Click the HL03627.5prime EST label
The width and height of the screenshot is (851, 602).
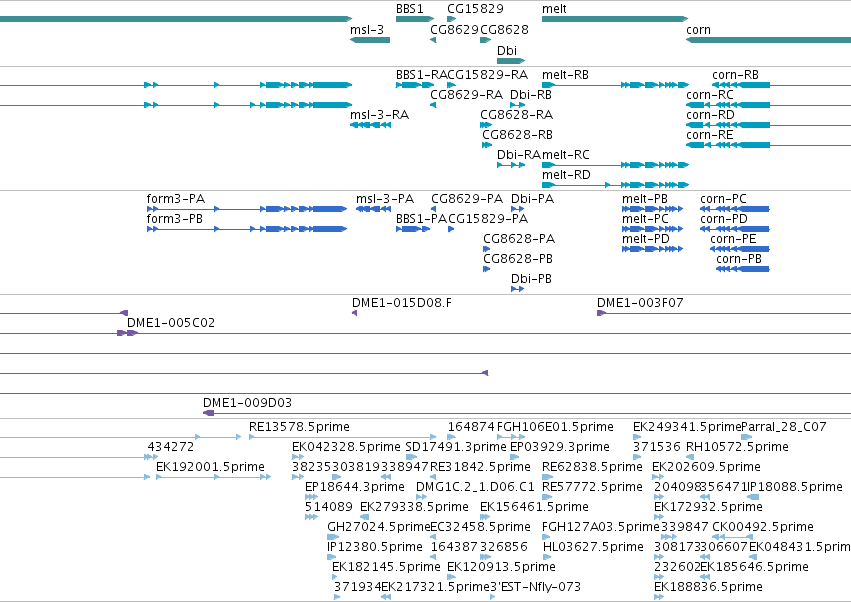coord(593,547)
